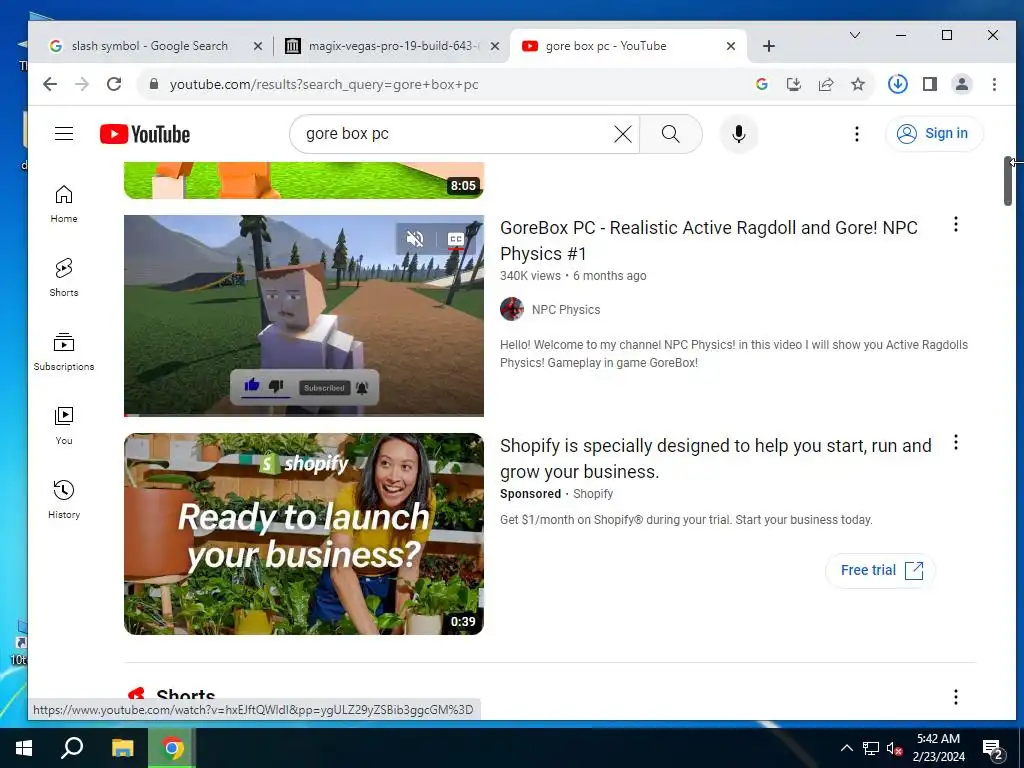The height and width of the screenshot is (768, 1024).
Task: Click the address bar URL
Action: click(324, 84)
